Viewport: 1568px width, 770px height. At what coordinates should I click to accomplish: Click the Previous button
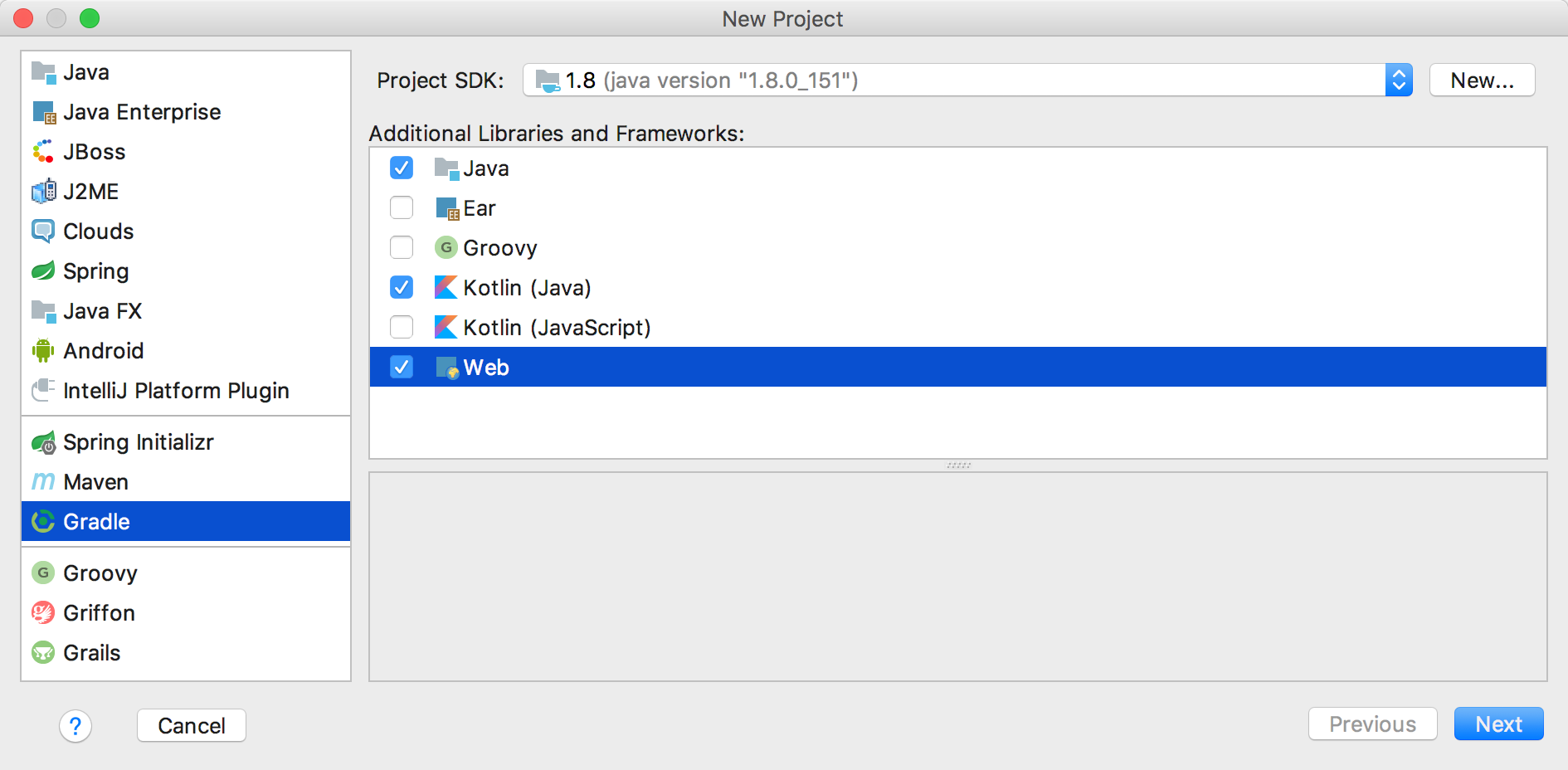1373,724
